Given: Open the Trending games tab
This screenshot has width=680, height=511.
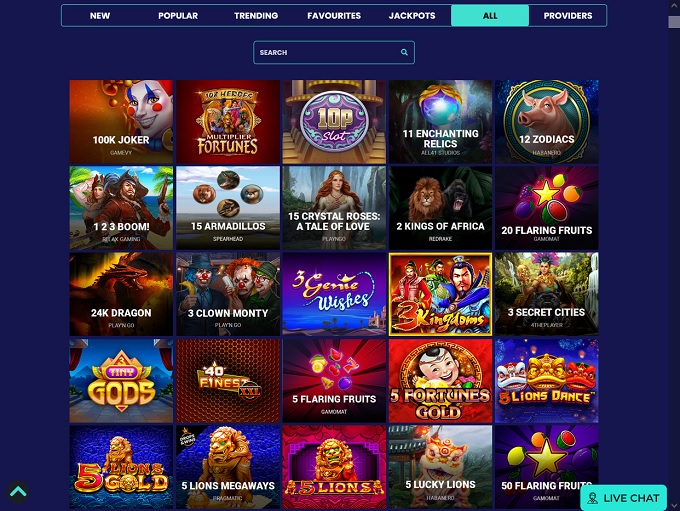Looking at the screenshot, I should point(256,16).
